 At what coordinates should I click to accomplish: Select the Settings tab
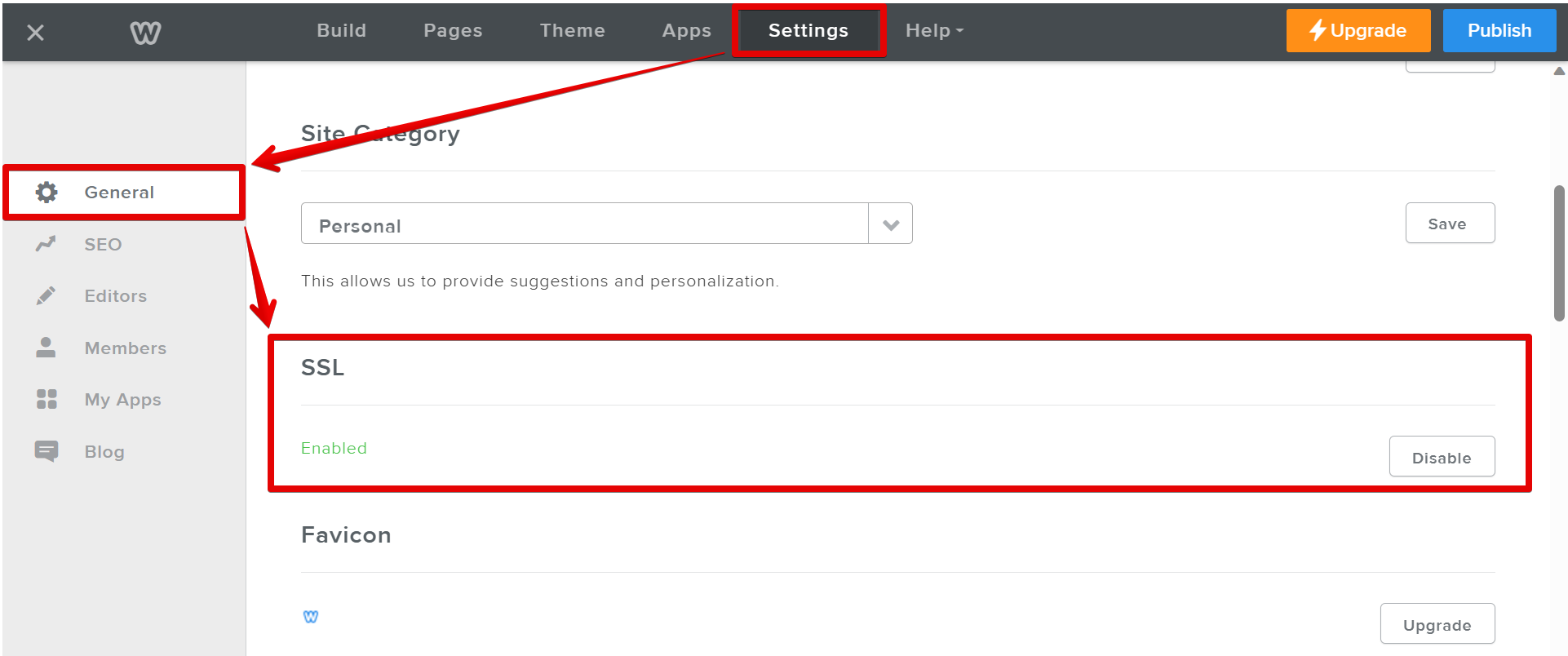click(x=808, y=31)
